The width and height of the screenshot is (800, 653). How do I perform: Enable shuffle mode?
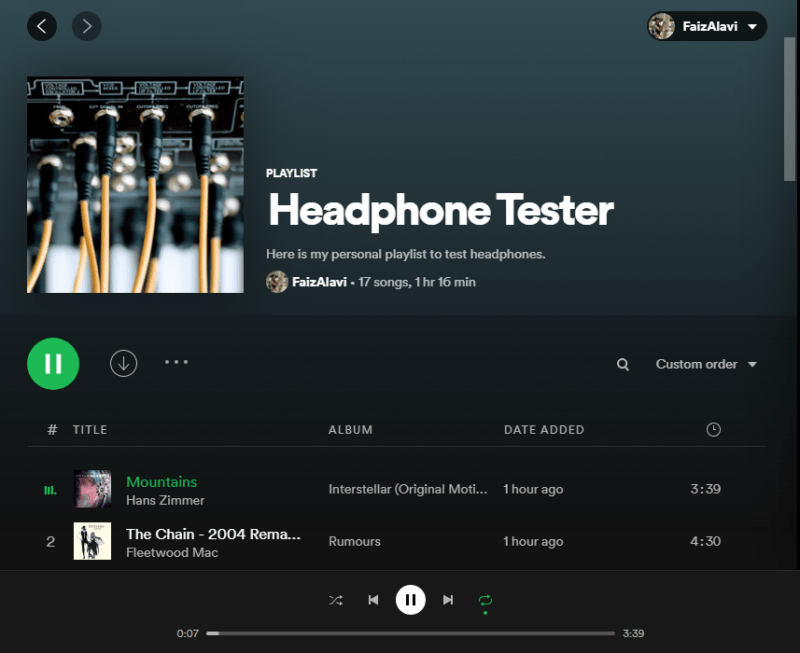tap(335, 600)
